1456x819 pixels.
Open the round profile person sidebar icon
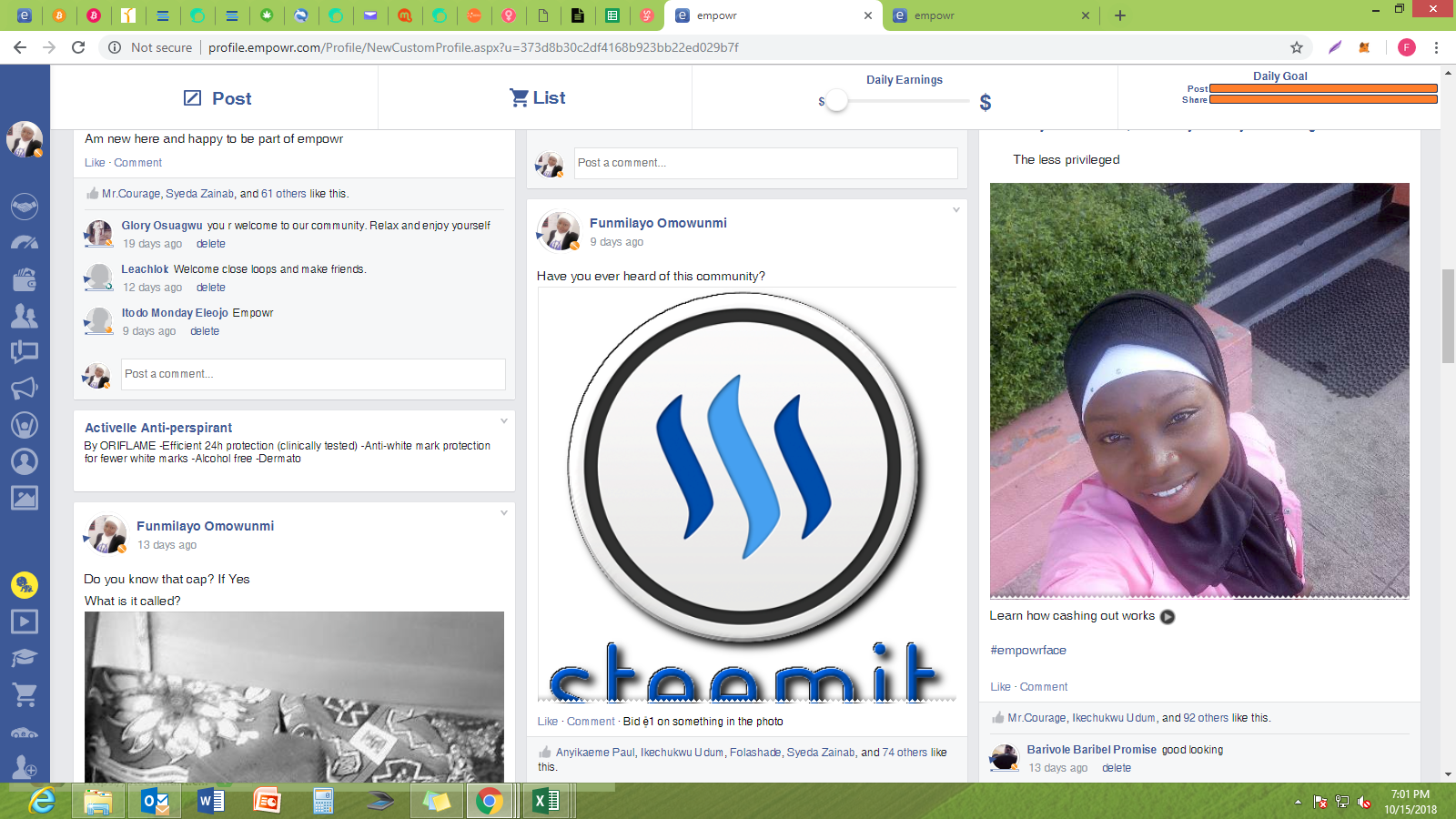pos(25,461)
